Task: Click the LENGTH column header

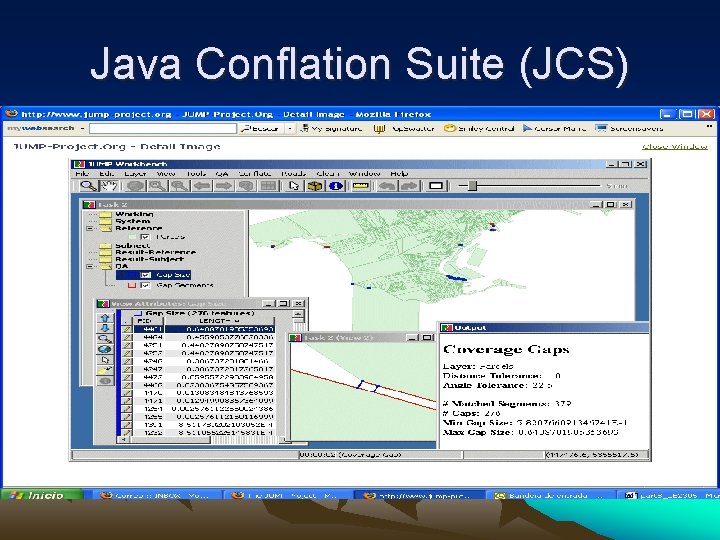Action: (219, 321)
